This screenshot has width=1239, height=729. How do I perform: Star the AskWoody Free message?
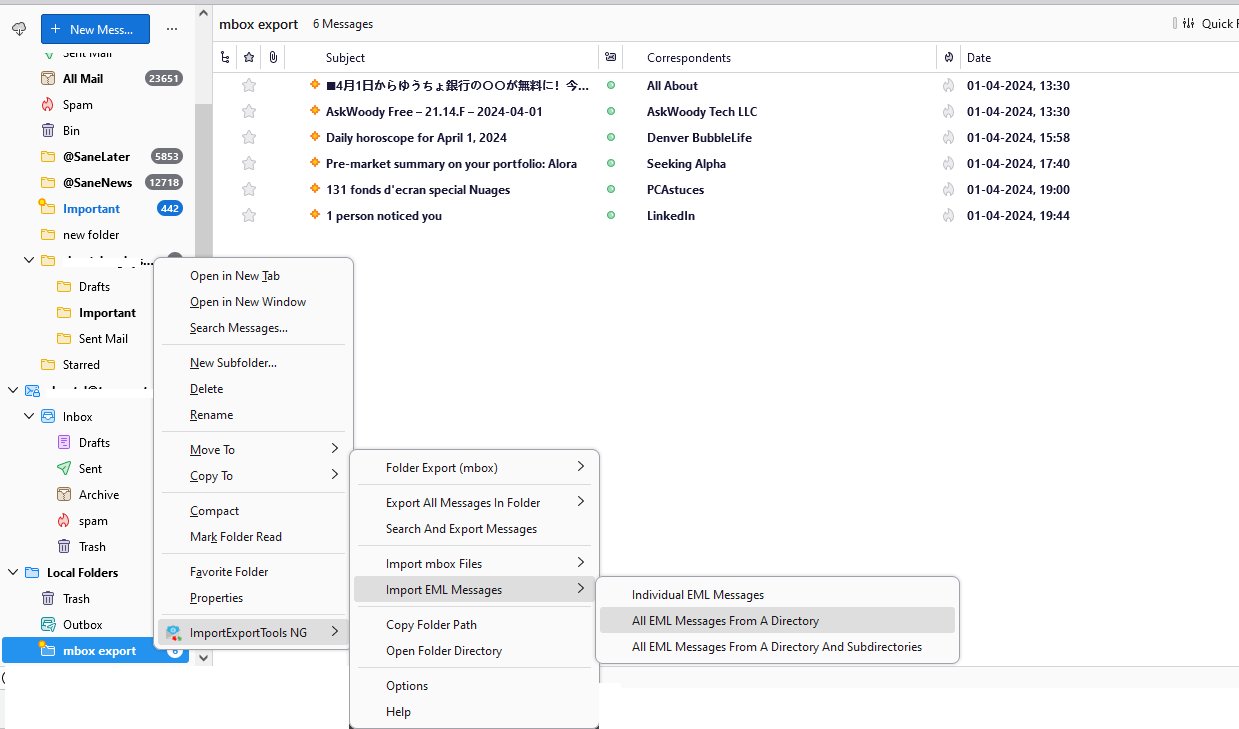coord(249,112)
